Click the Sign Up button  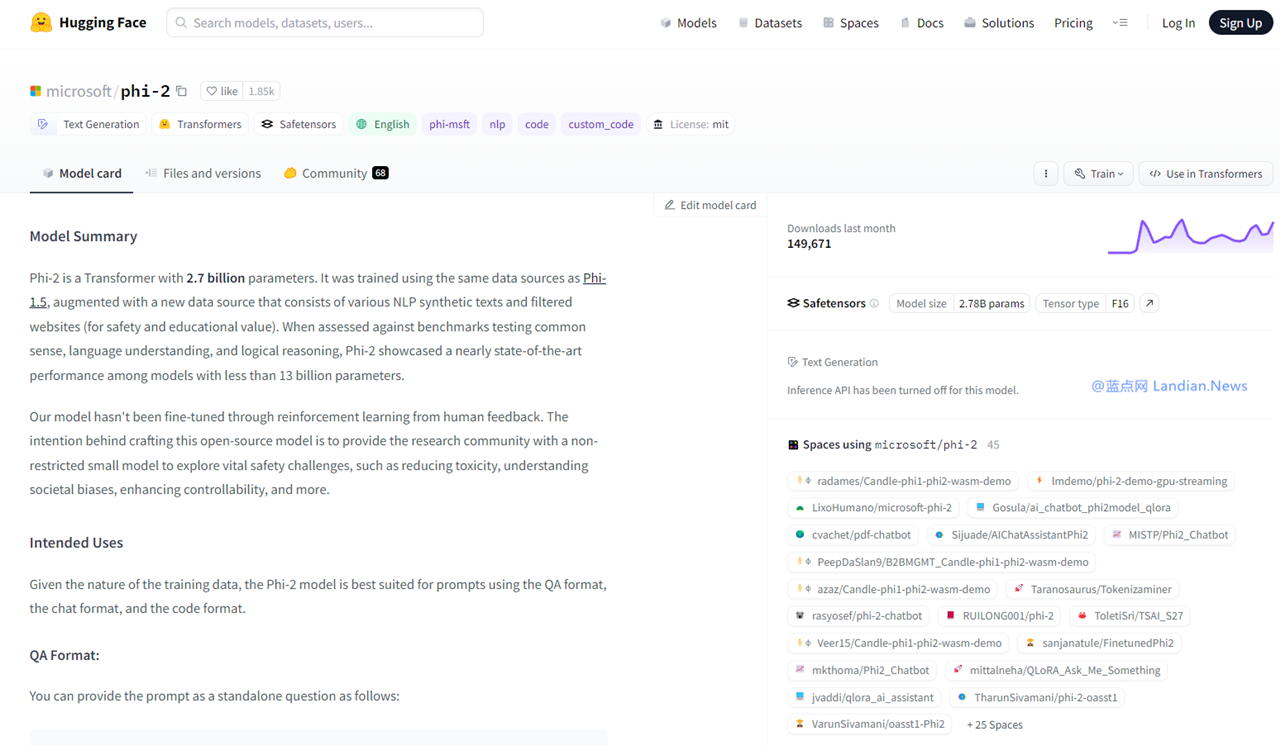(1240, 22)
